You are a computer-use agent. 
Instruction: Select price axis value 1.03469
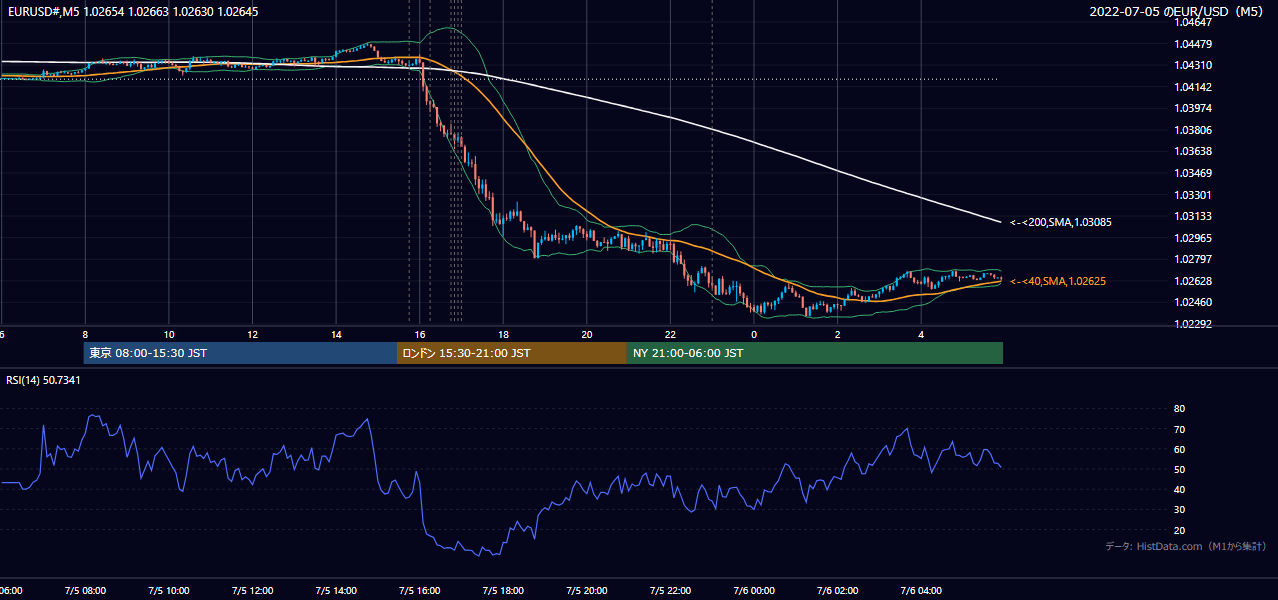[1193, 173]
